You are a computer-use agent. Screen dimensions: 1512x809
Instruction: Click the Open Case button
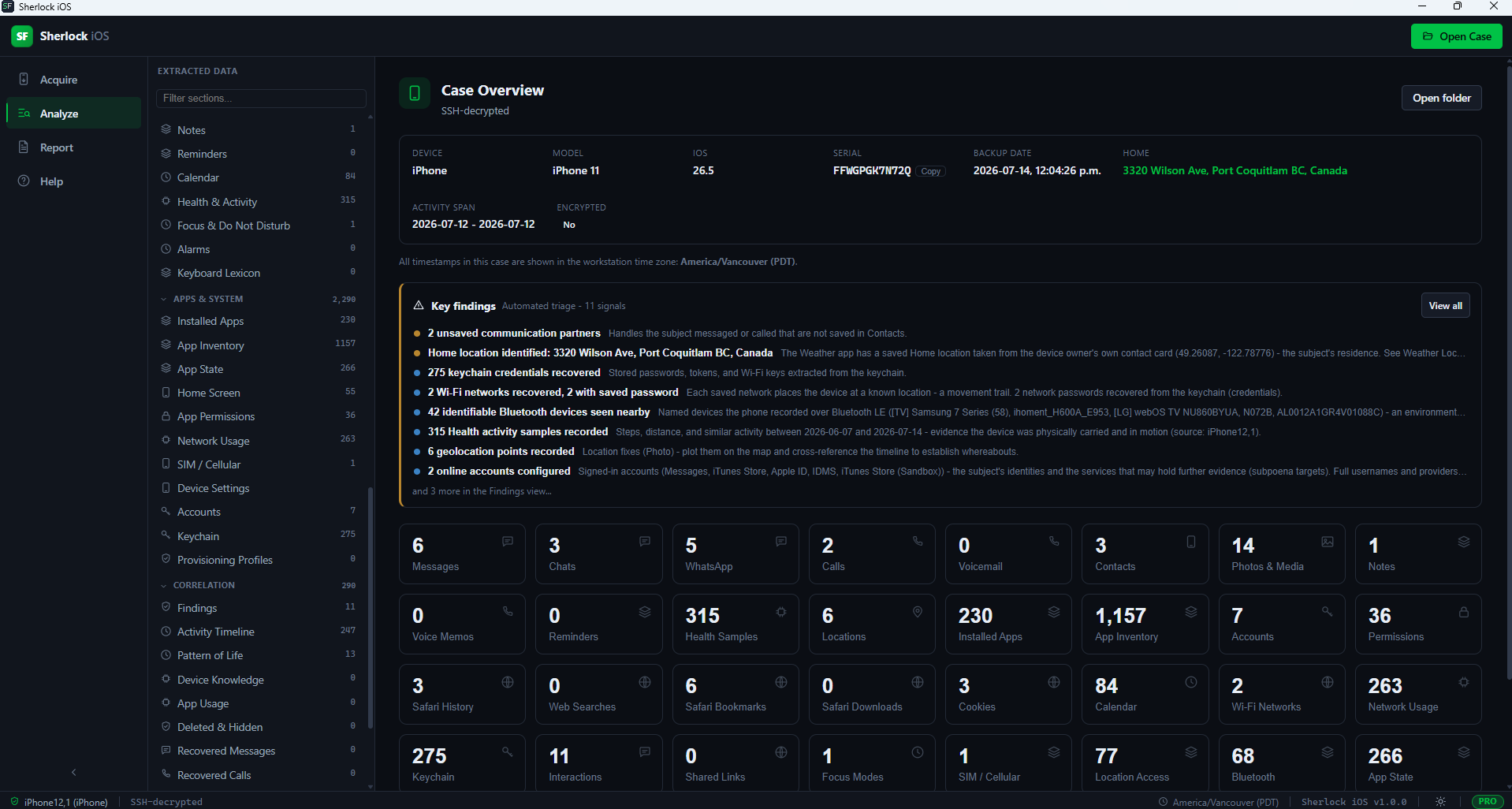click(1456, 36)
